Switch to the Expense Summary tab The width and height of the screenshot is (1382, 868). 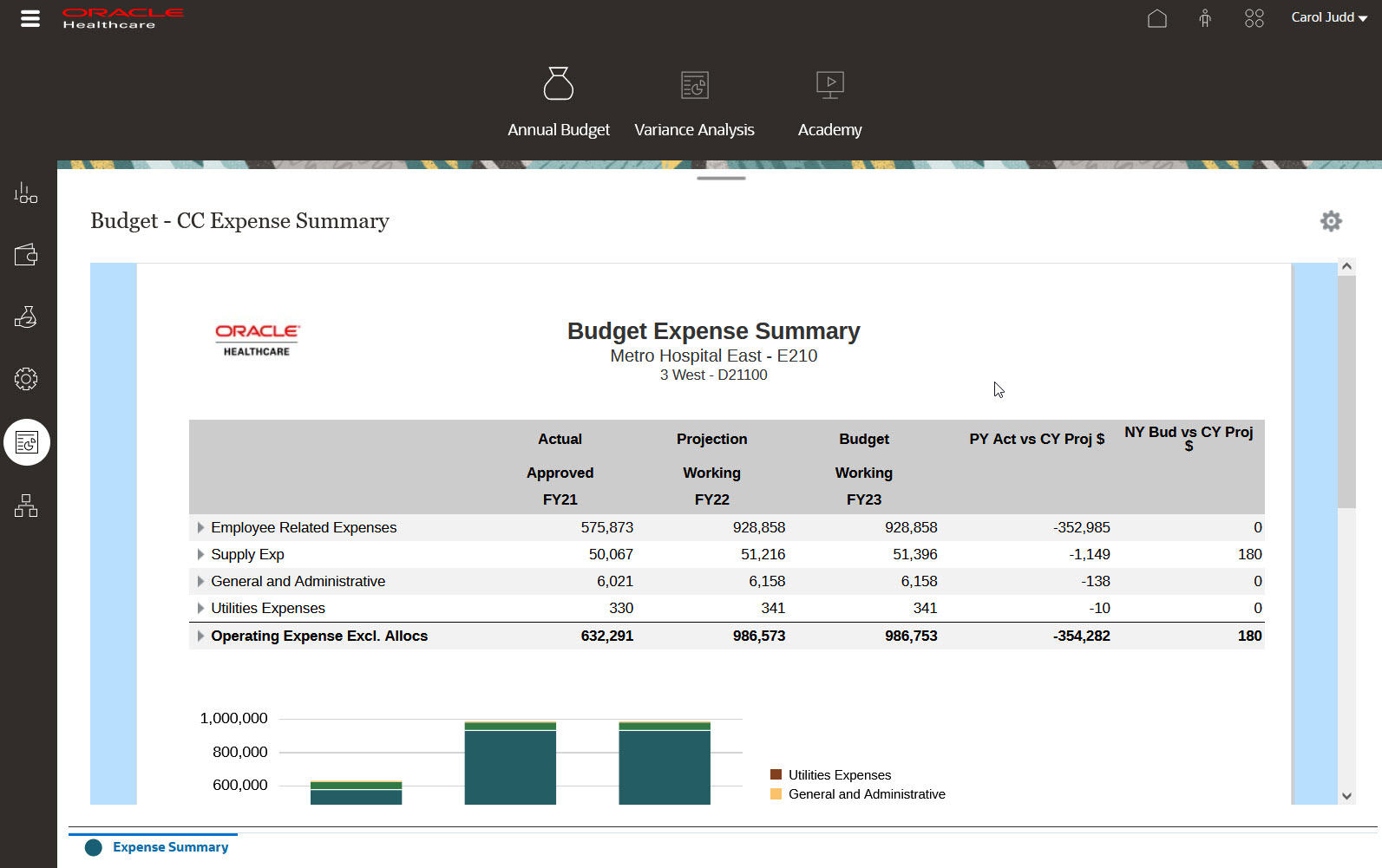tap(170, 847)
